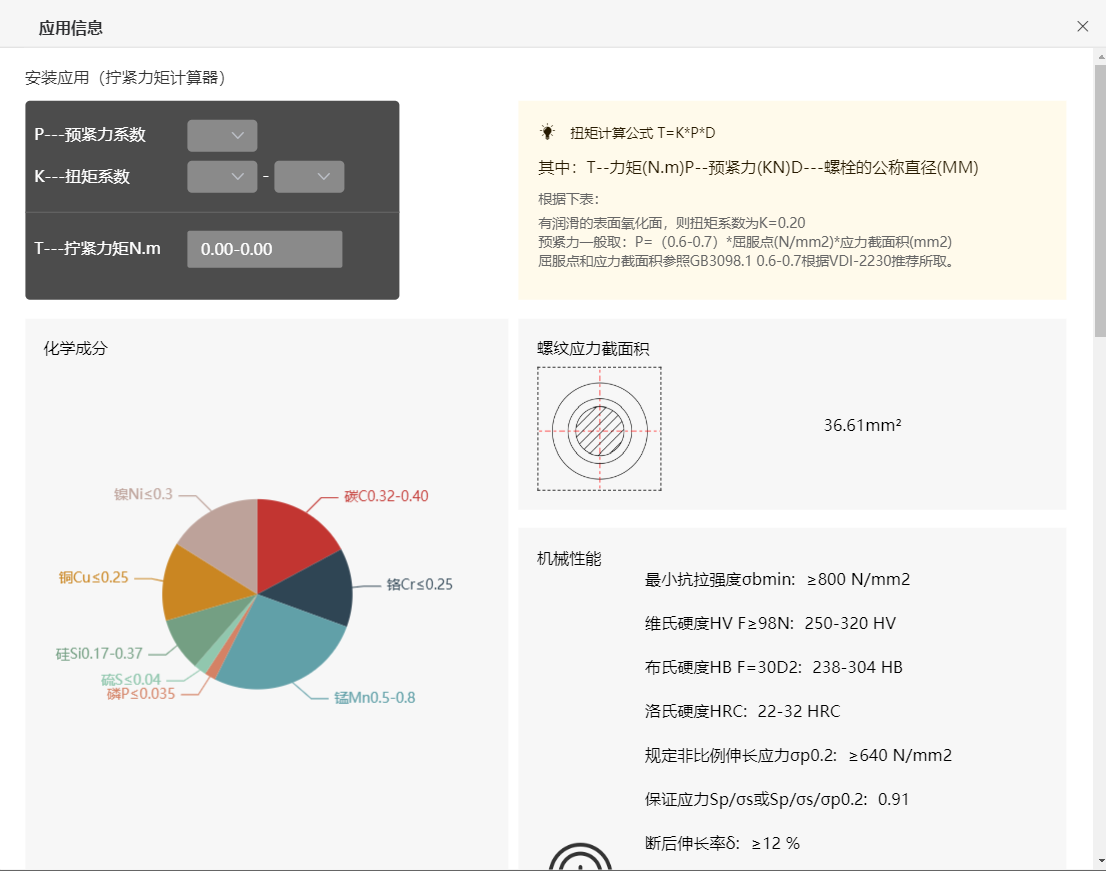Click the 硫S≤0.04 chart label
The width and height of the screenshot is (1106, 871).
(x=131, y=679)
